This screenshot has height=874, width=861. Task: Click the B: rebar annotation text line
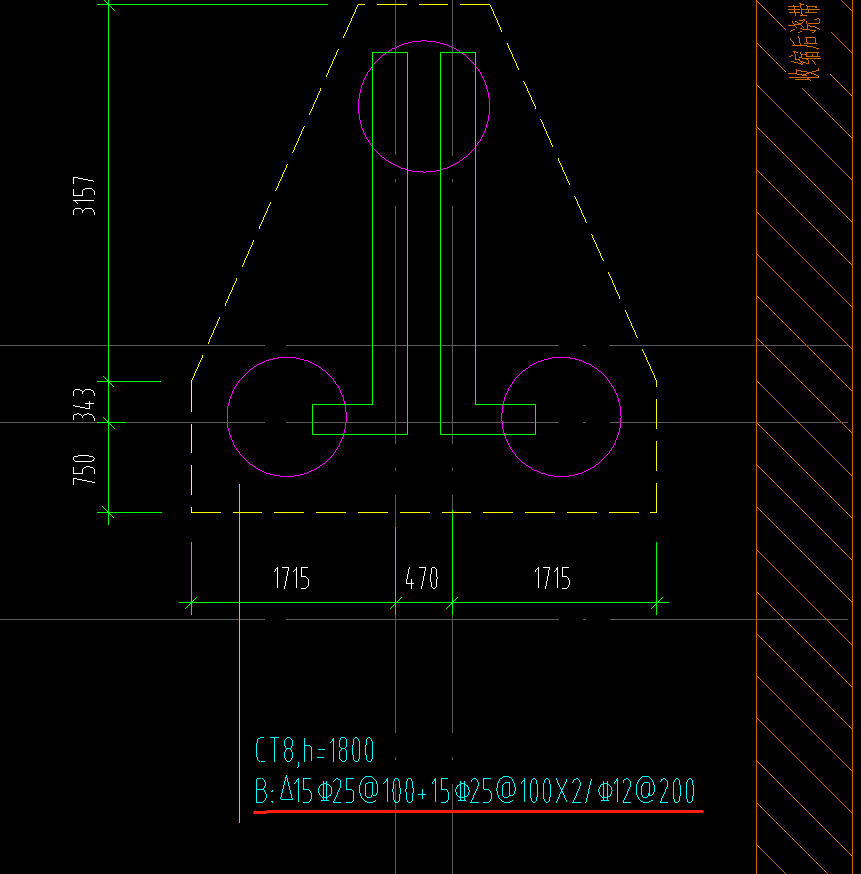click(475, 790)
